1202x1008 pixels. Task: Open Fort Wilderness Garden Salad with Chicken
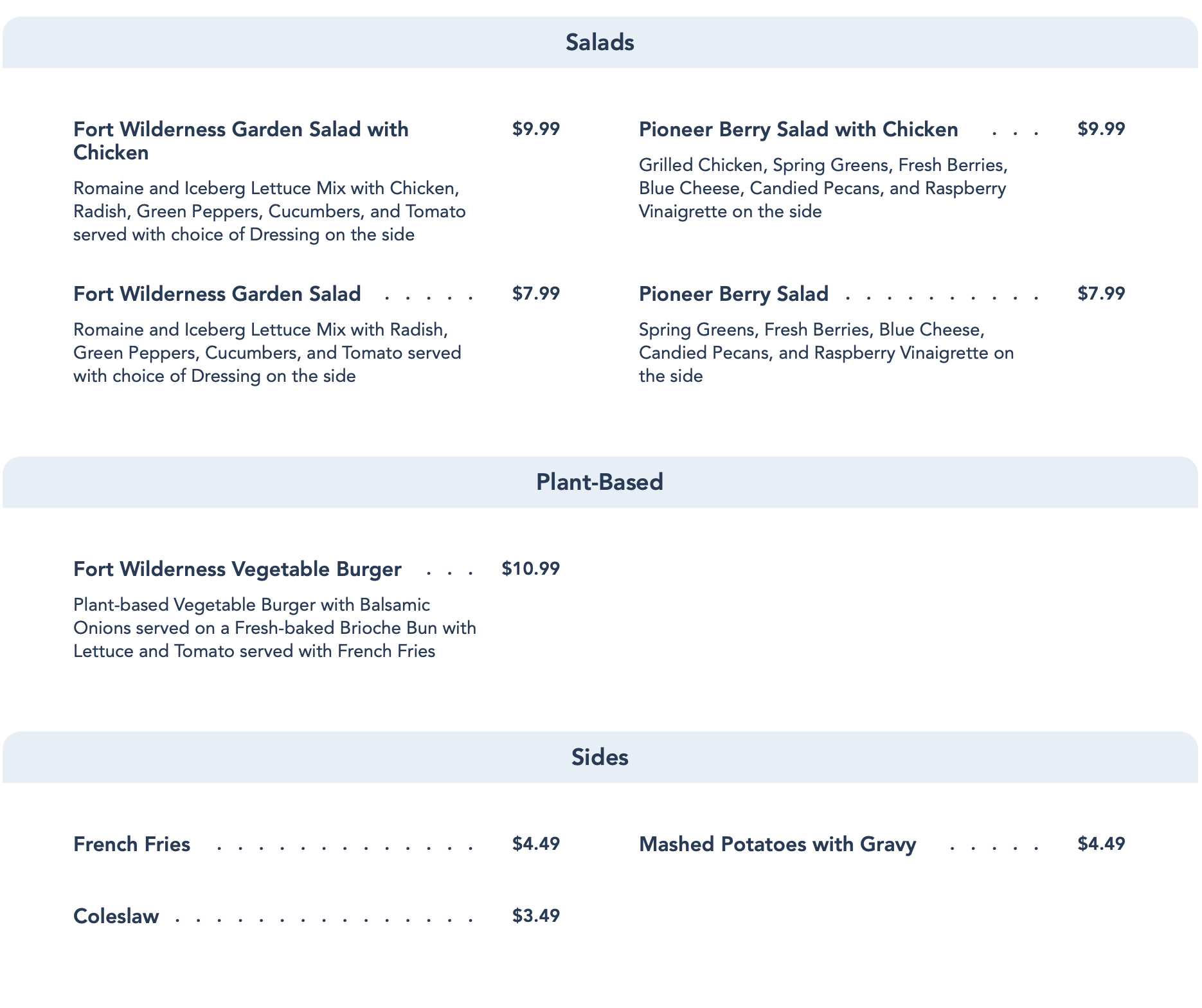pos(241,141)
